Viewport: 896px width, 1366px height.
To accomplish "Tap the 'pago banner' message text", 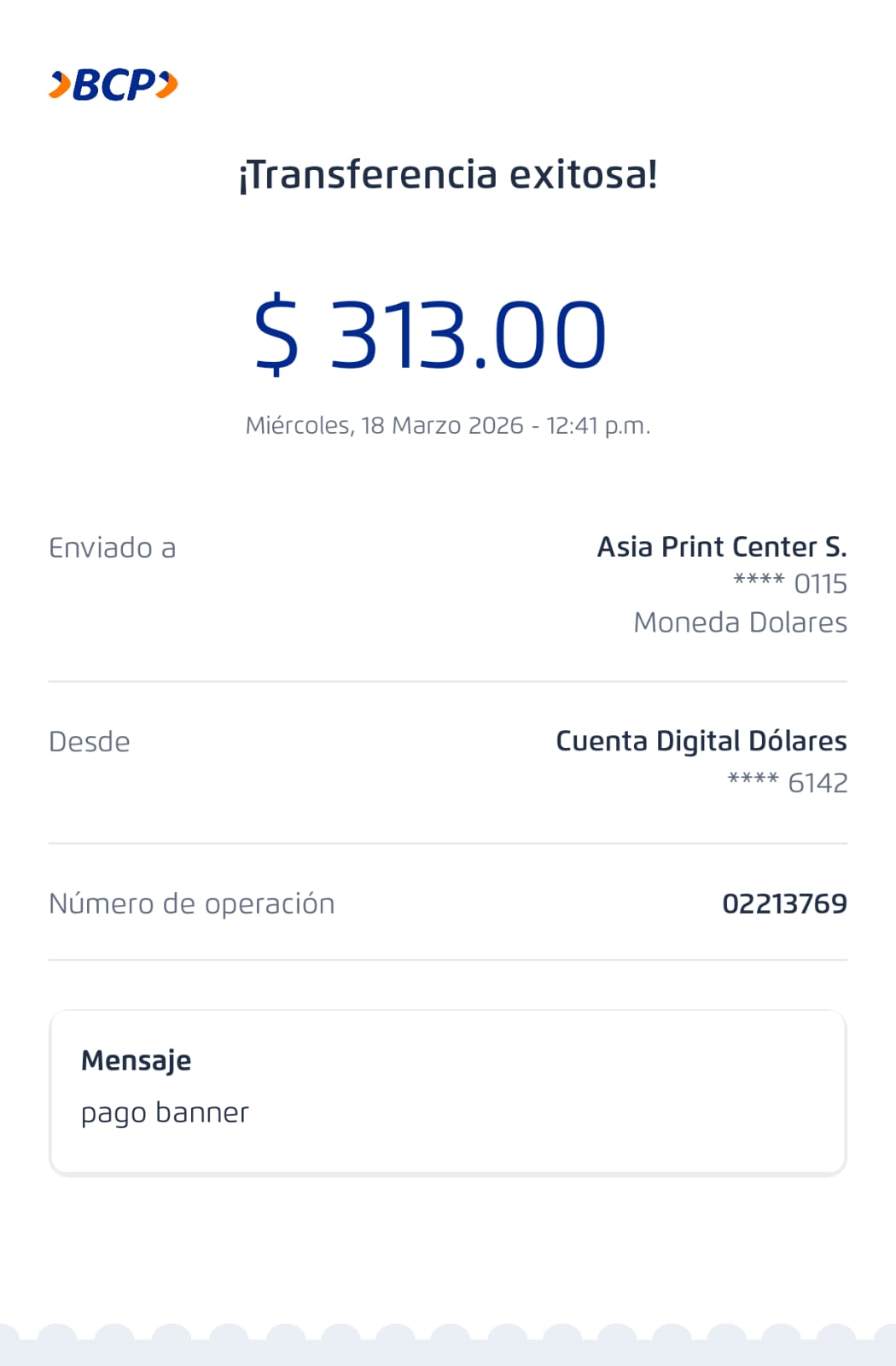I will (165, 1112).
